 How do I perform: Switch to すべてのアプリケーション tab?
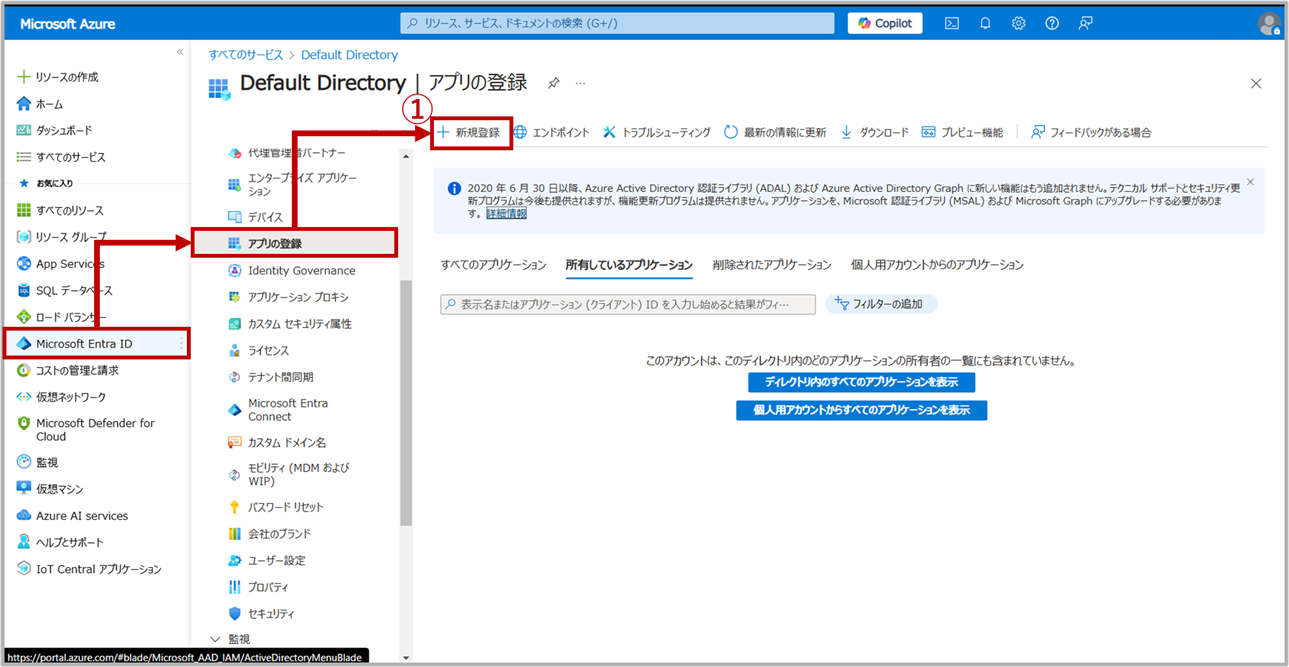click(x=494, y=265)
